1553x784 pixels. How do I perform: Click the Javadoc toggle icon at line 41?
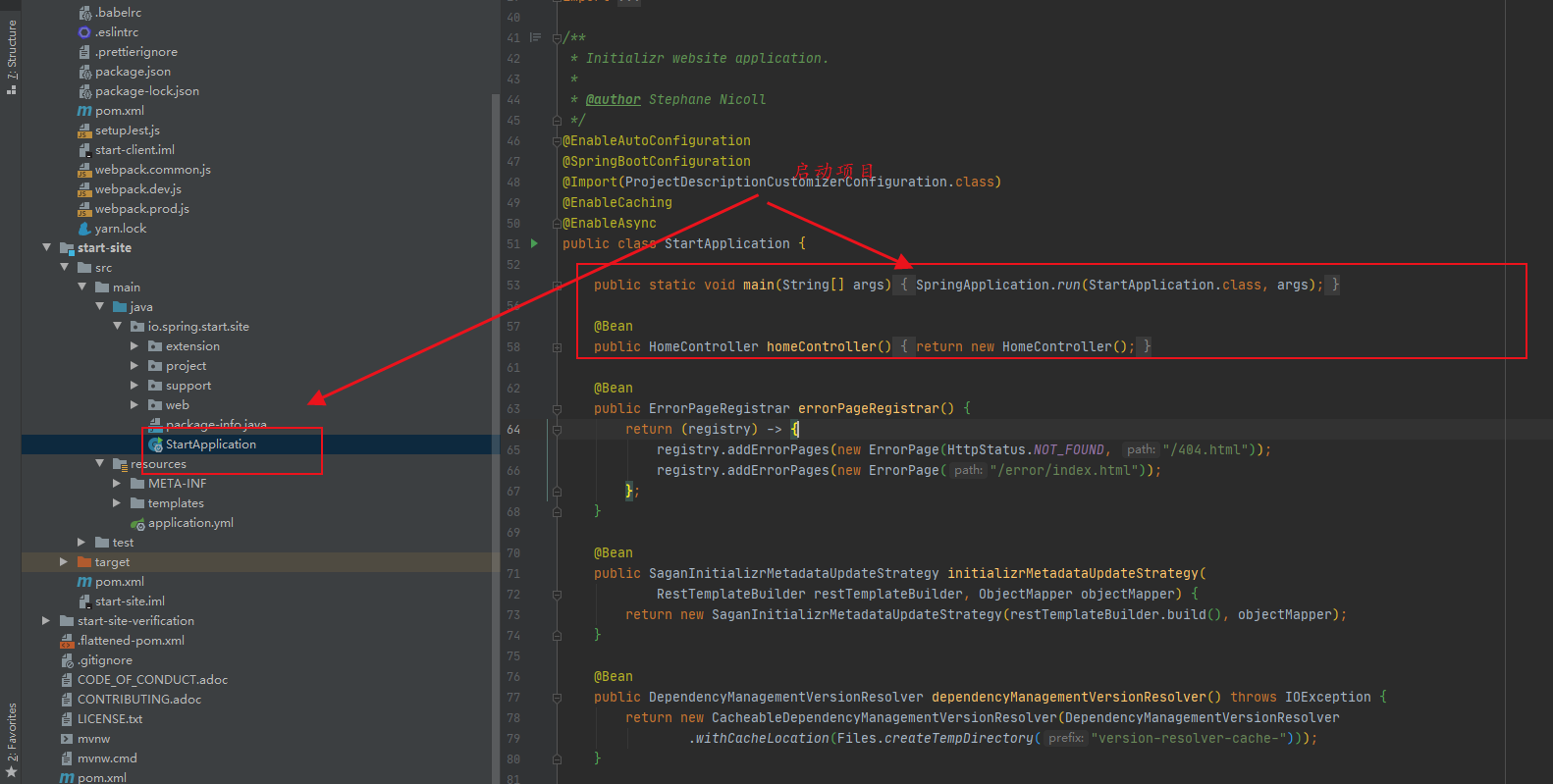point(535,37)
